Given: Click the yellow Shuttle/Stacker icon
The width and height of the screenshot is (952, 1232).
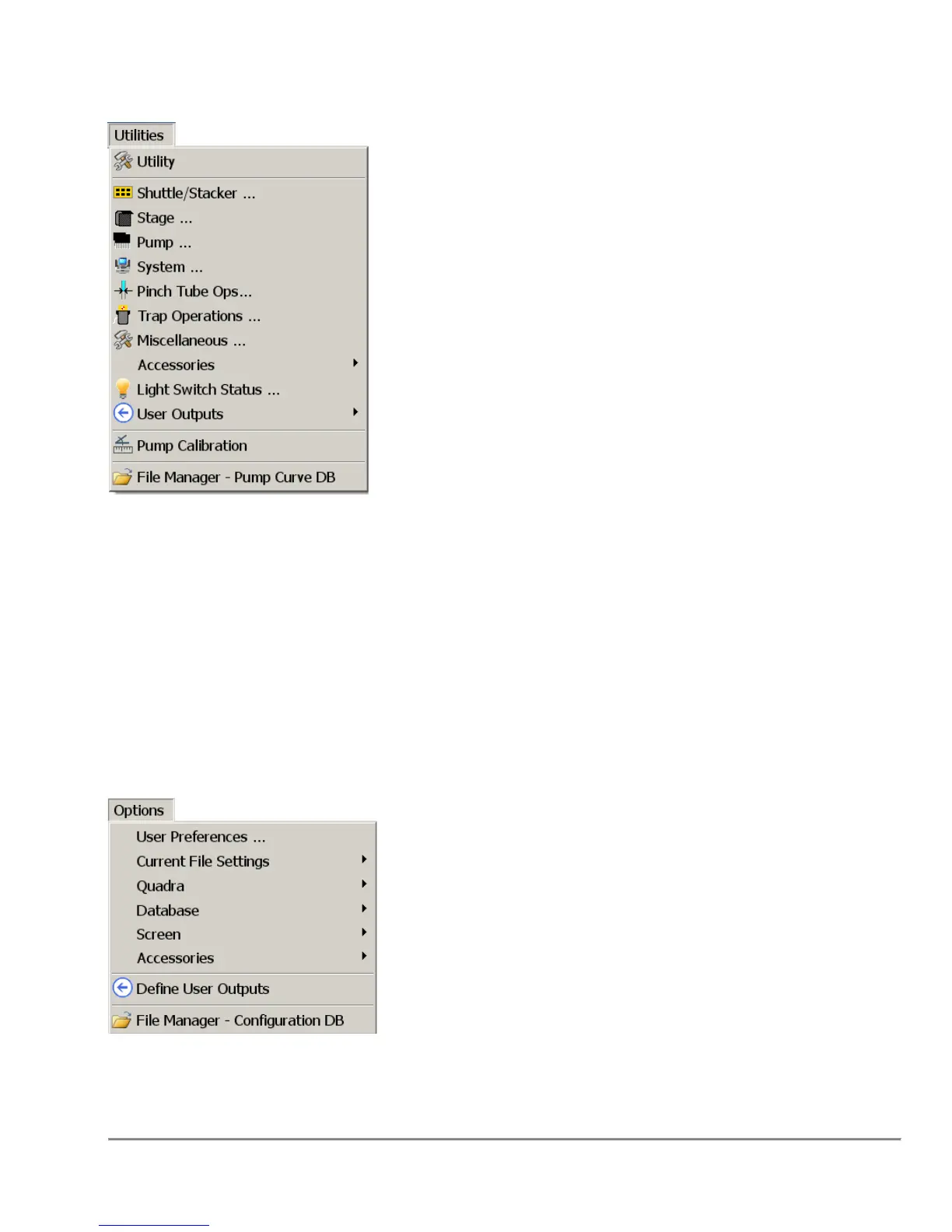Looking at the screenshot, I should click(x=123, y=192).
